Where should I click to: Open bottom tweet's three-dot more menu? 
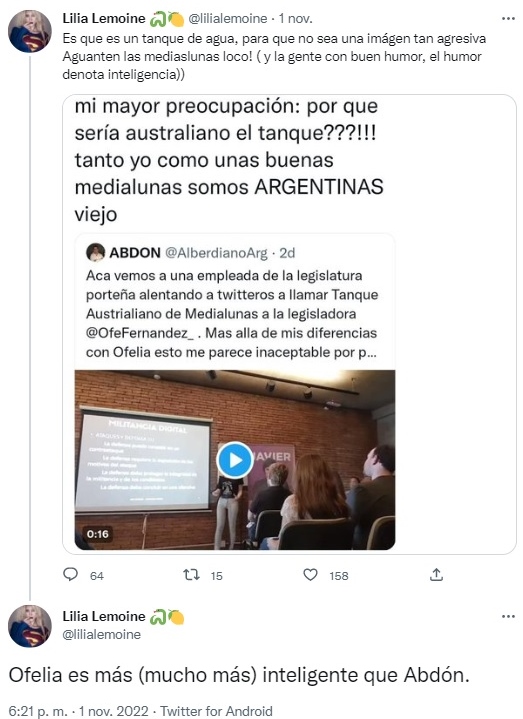click(508, 616)
